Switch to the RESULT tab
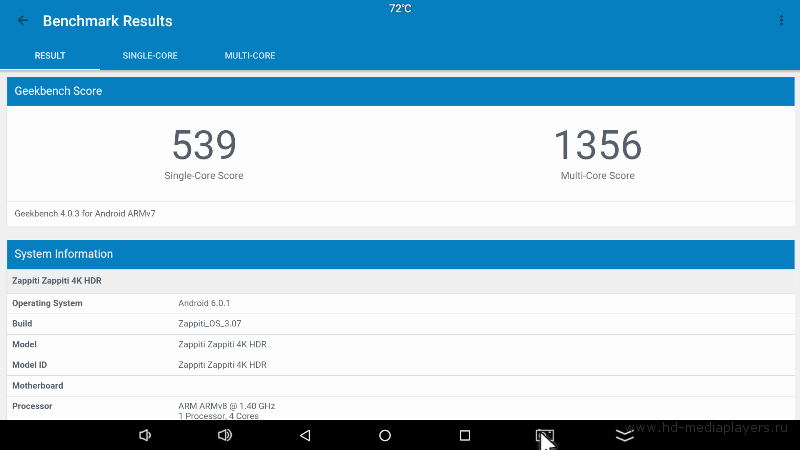The image size is (800, 450). pyautogui.click(x=50, y=56)
